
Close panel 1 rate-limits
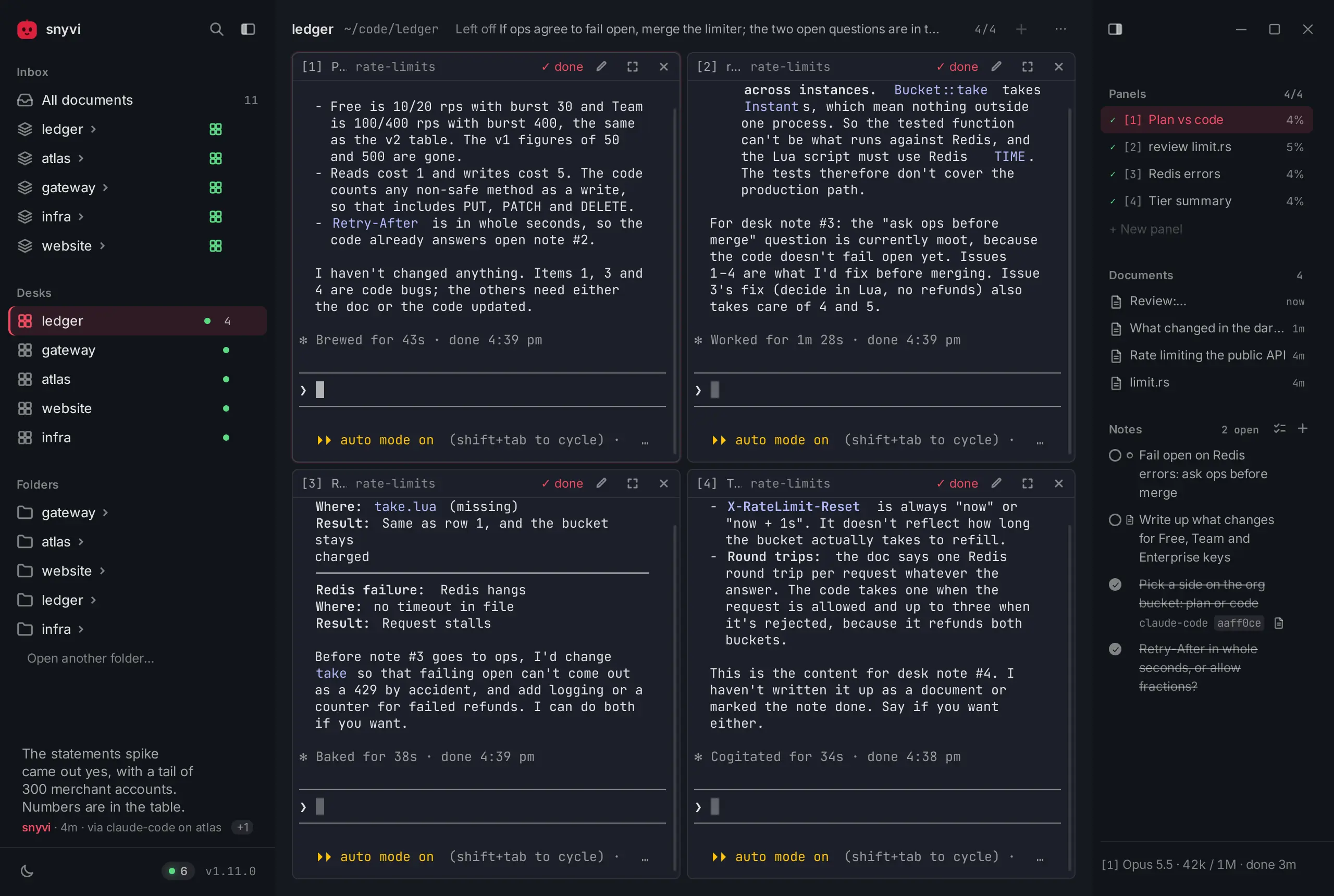pos(663,67)
